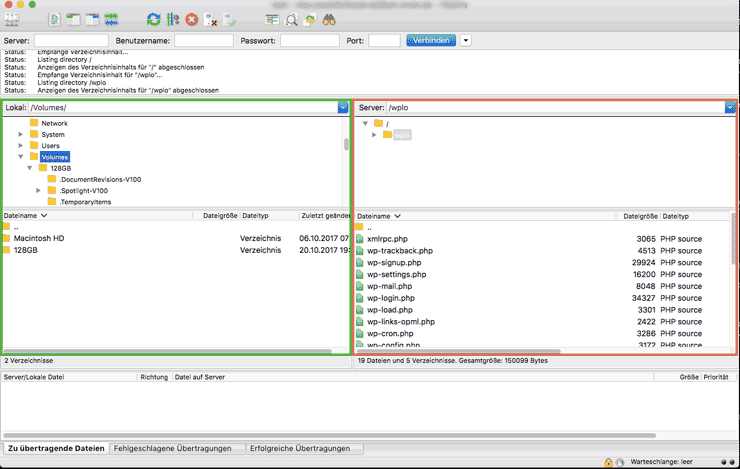The image size is (740, 469).
Task: Click the process transfer queue icon
Action: (172, 19)
